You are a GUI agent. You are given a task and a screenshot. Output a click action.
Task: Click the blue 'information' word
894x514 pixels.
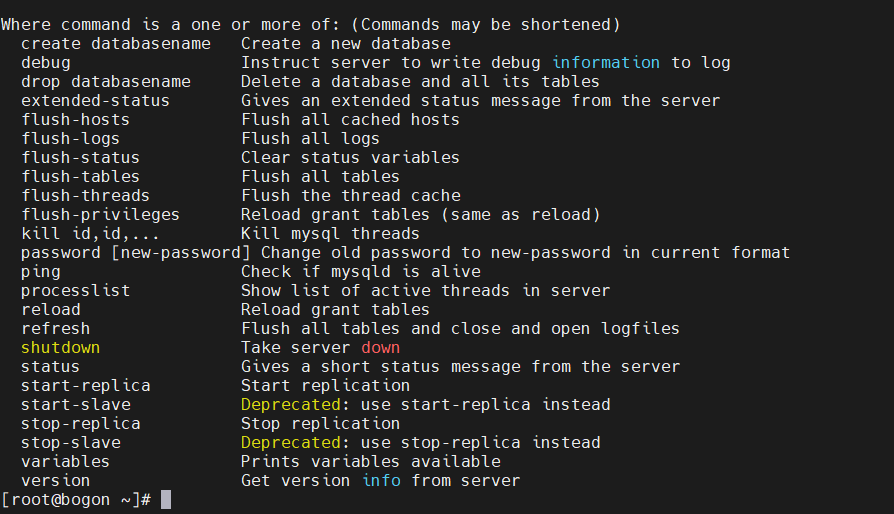pos(606,63)
